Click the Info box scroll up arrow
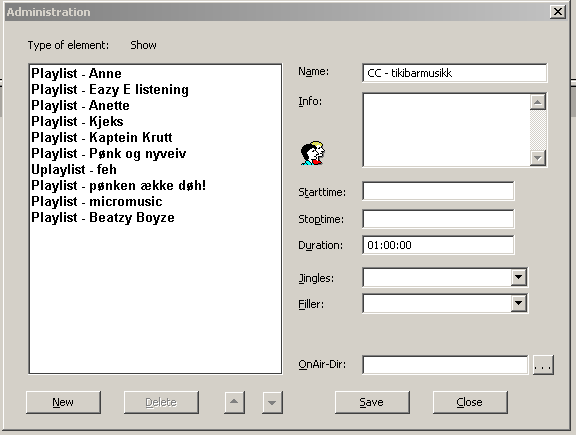Viewport: 576px width, 435px height. point(538,102)
